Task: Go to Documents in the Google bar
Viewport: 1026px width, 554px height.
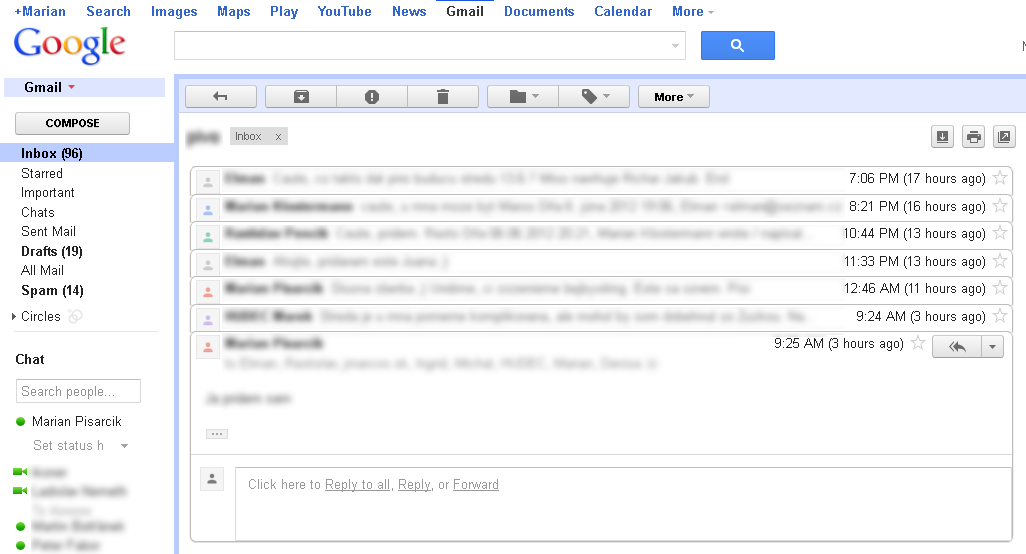Action: pyautogui.click(x=539, y=11)
